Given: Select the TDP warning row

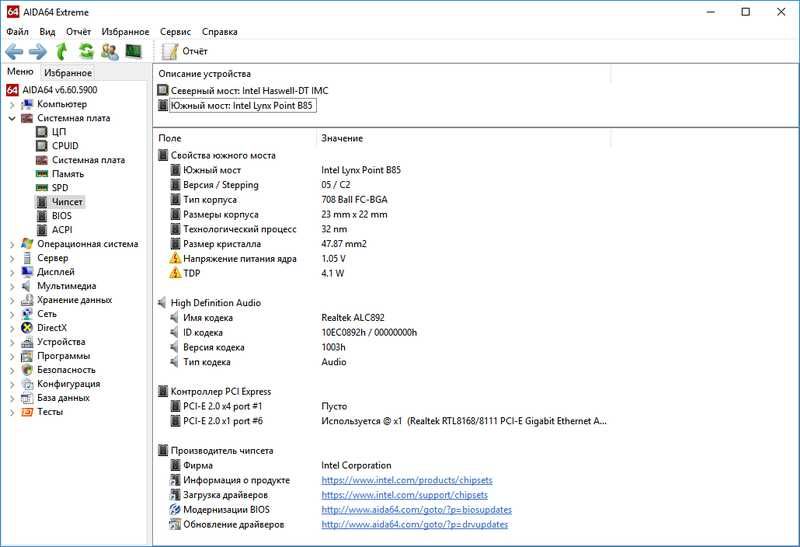Looking at the screenshot, I should coord(382,274).
